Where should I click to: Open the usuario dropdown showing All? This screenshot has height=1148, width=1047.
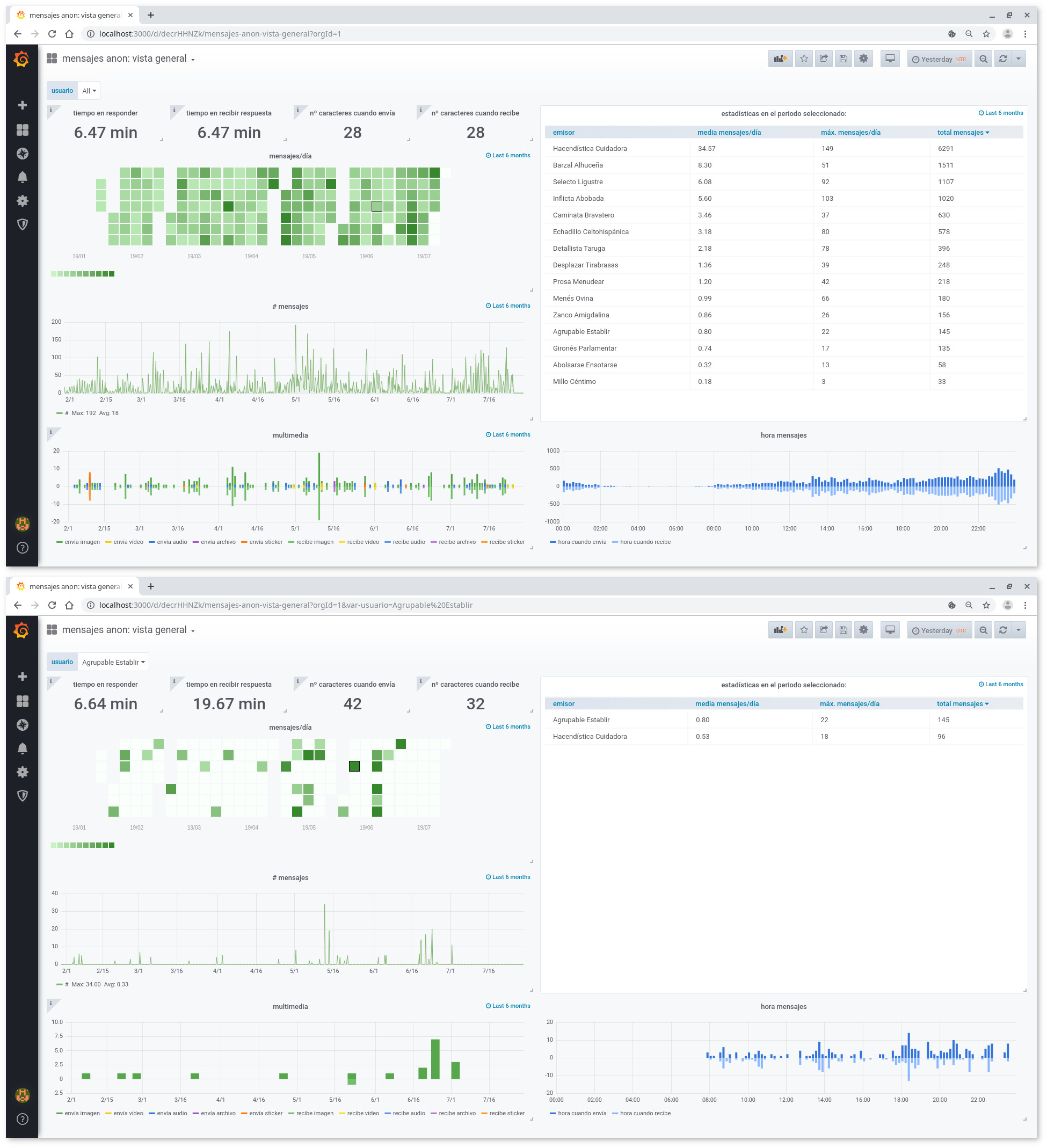(89, 91)
